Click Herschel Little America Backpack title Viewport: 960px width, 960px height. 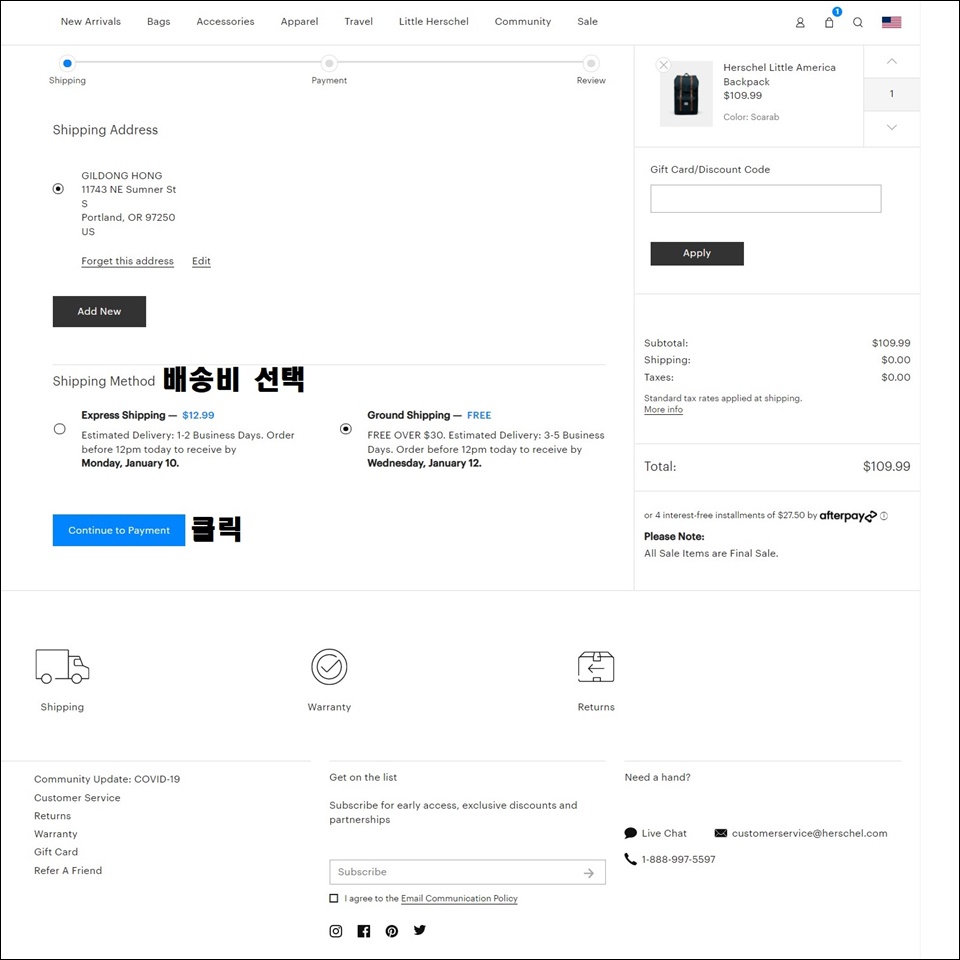click(779, 74)
